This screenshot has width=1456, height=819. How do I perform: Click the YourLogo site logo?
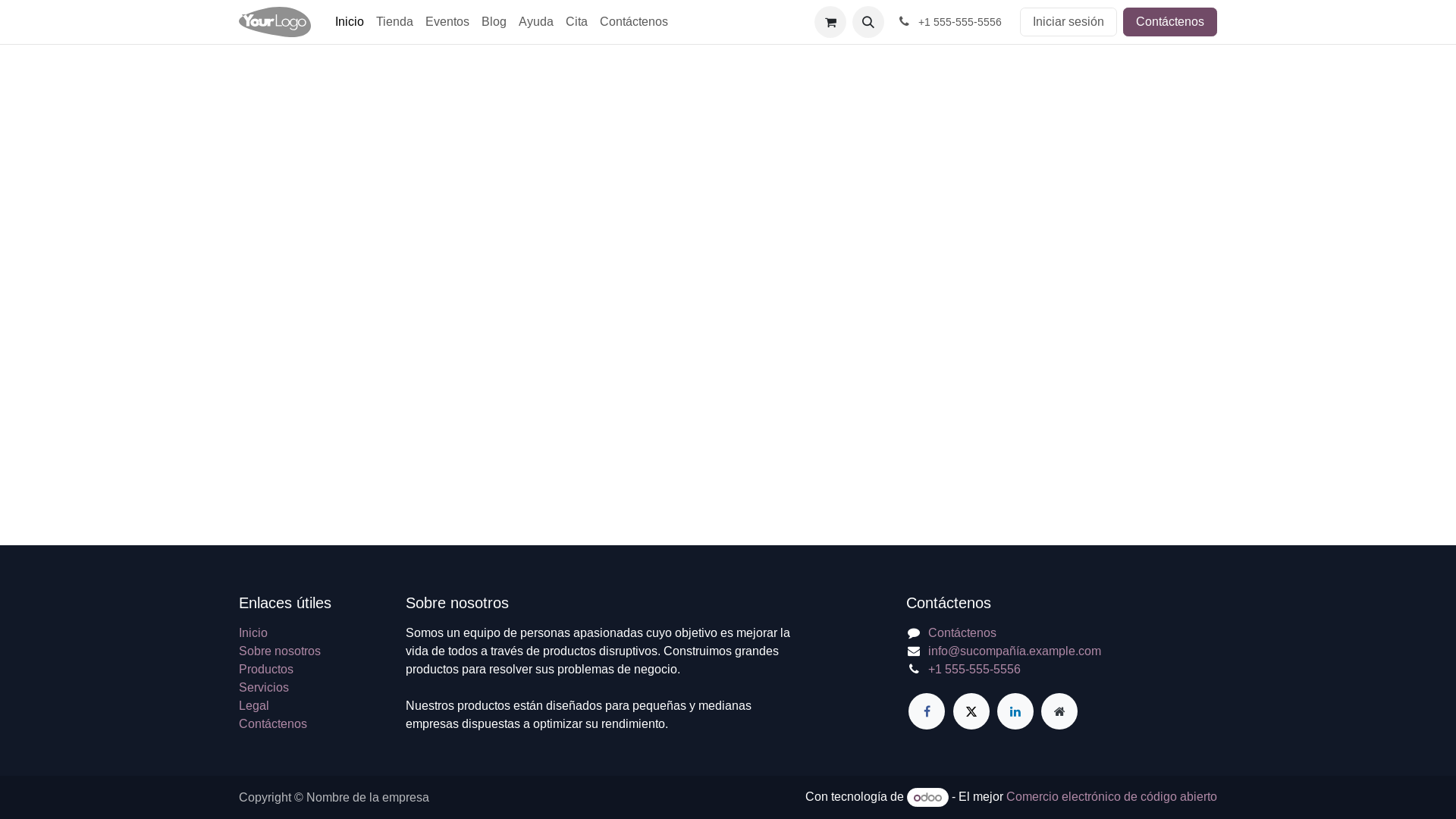tap(275, 22)
